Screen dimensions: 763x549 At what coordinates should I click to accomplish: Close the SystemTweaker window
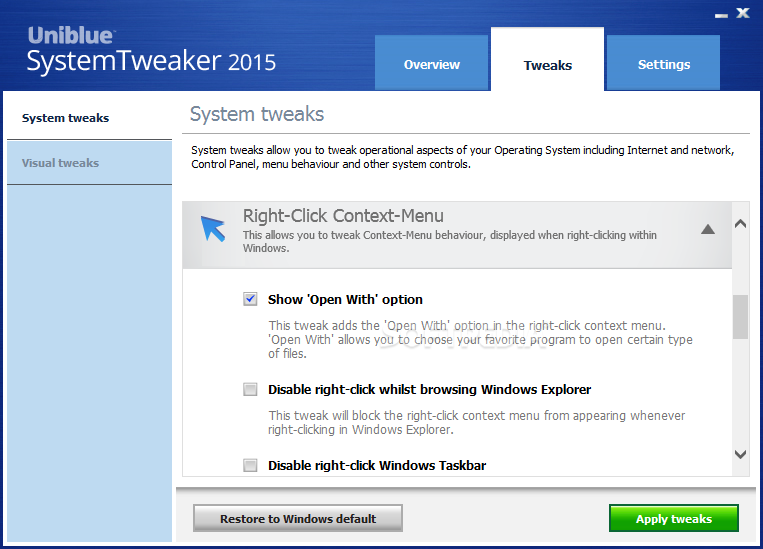coord(743,13)
